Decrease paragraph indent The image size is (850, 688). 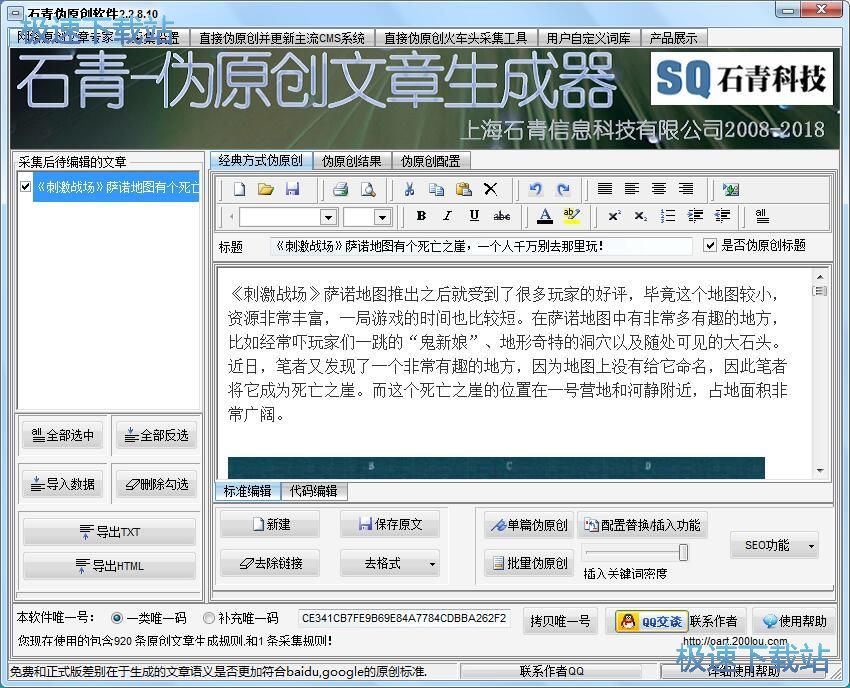point(722,216)
